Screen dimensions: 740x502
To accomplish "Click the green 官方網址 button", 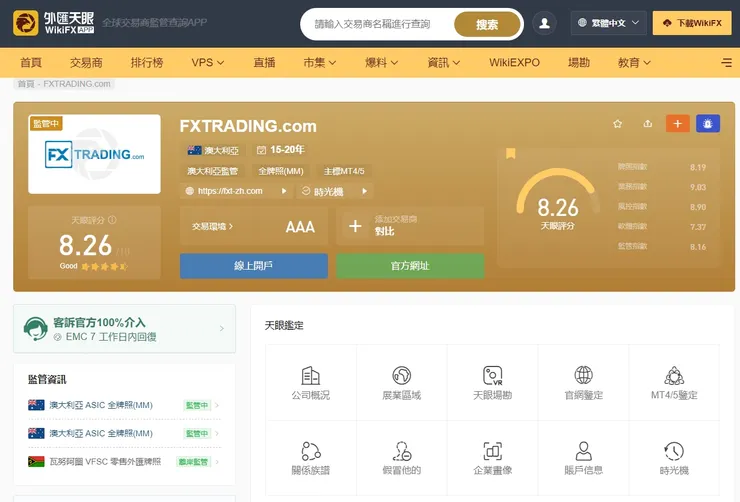I will [x=410, y=266].
